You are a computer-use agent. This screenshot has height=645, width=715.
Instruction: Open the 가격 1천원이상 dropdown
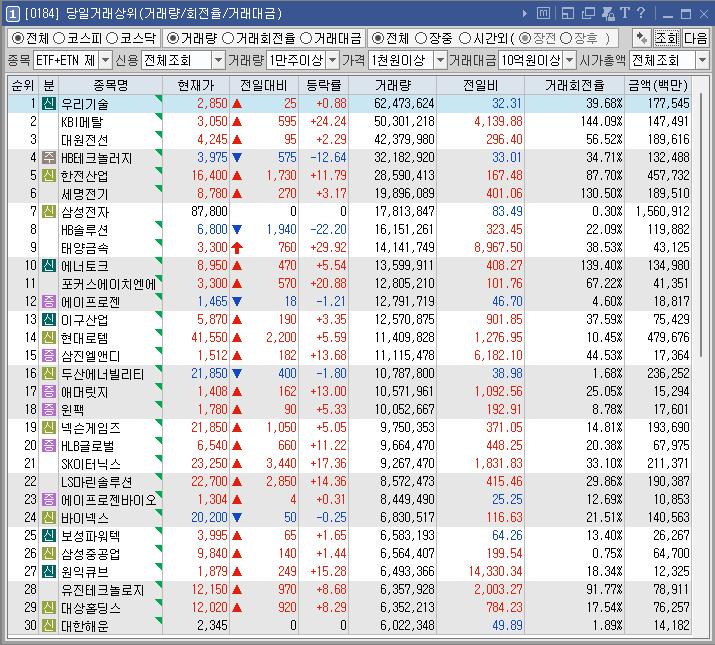[440, 60]
